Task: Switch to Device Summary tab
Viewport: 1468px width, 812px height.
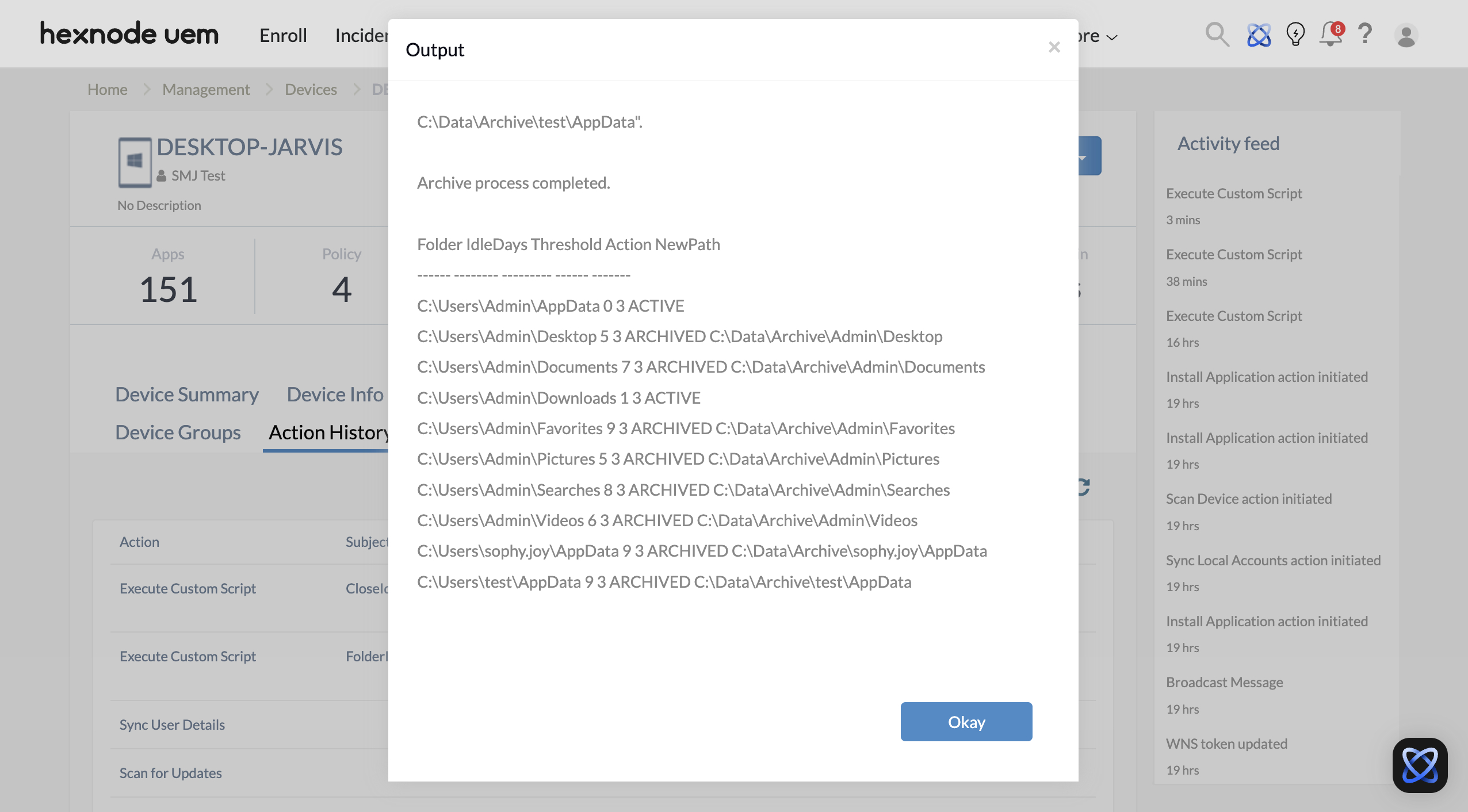Action: tap(187, 394)
